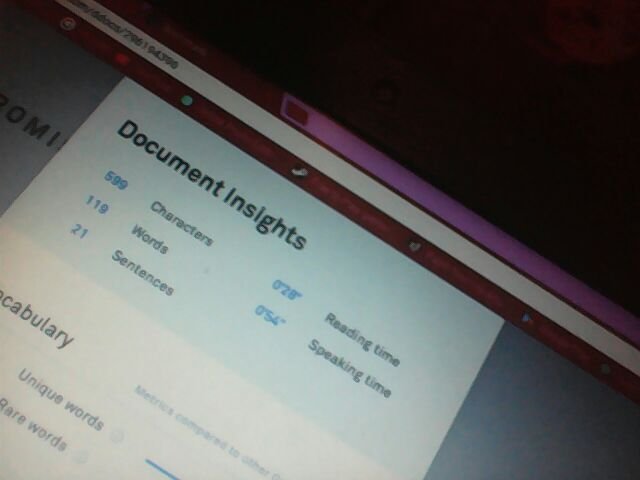Click the Rare words label
This screenshot has width=640, height=480.
click(x=33, y=424)
